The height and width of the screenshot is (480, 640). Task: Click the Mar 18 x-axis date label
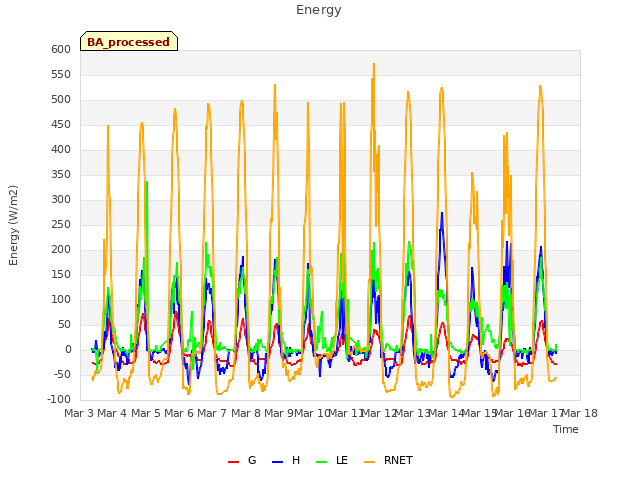tap(580, 413)
